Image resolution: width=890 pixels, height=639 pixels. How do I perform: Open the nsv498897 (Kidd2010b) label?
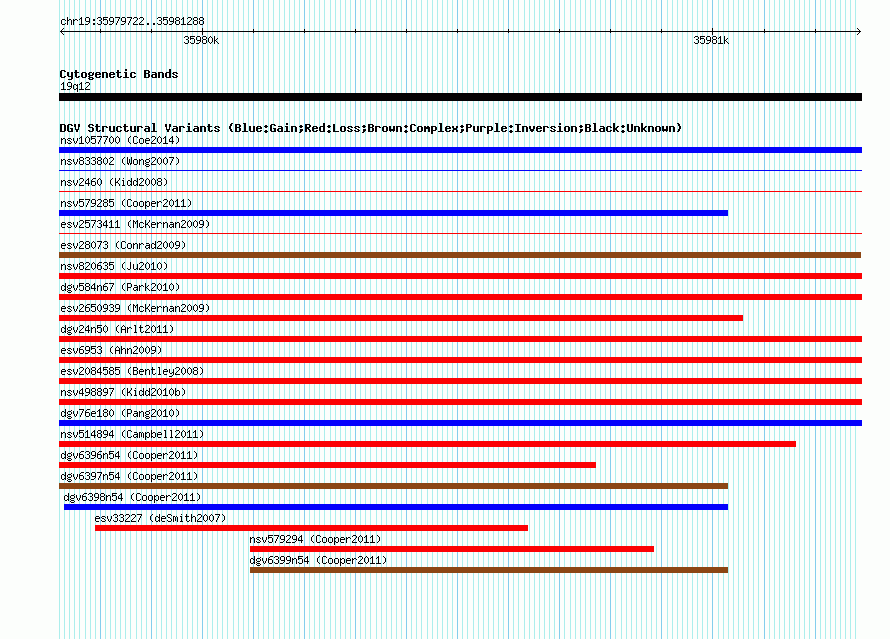pos(123,392)
